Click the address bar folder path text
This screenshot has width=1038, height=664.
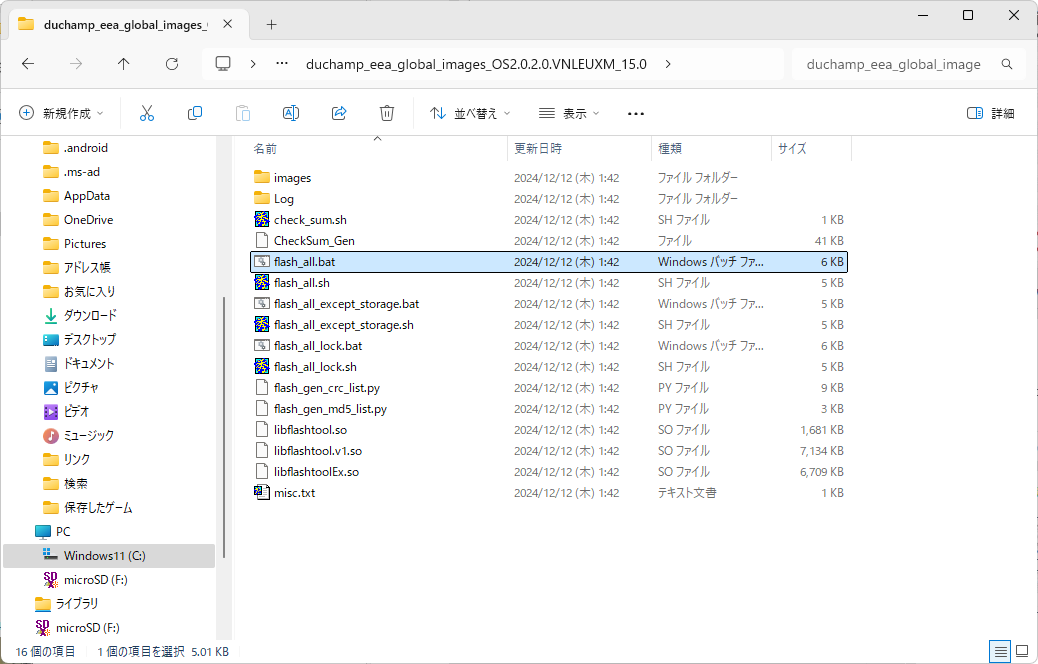point(476,64)
